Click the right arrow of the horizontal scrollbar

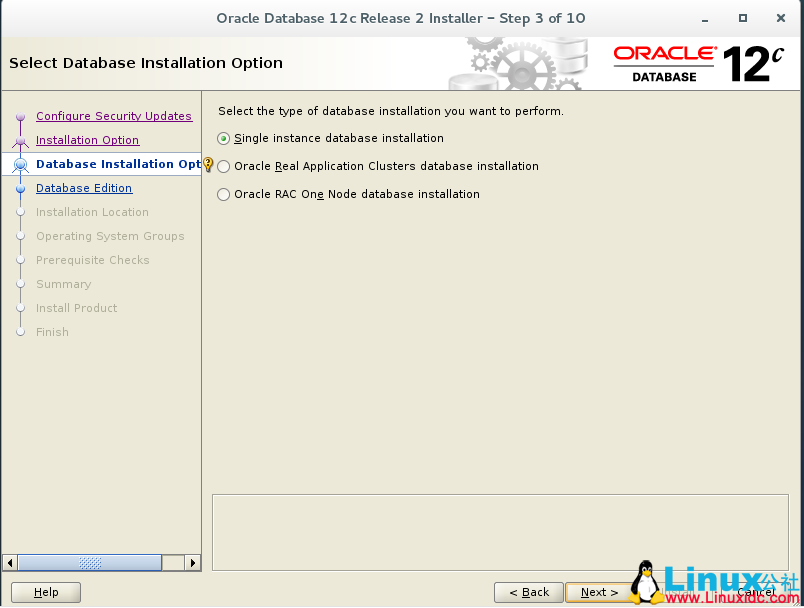[192, 562]
